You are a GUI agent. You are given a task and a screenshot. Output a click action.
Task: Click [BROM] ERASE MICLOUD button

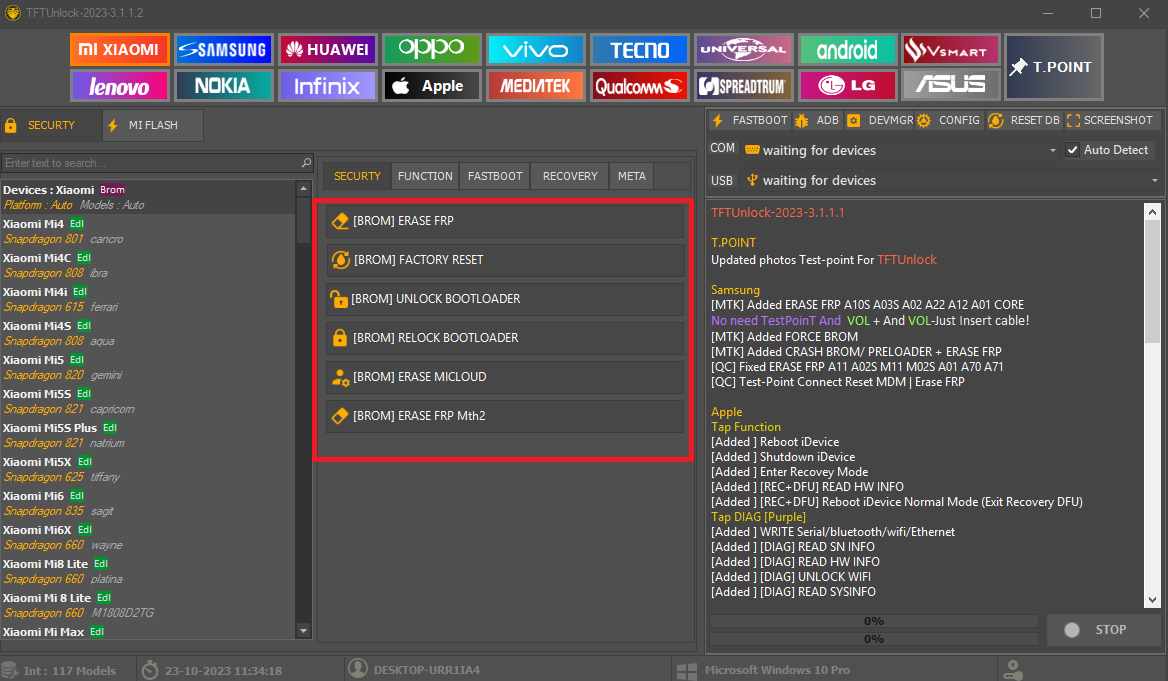[x=504, y=377]
